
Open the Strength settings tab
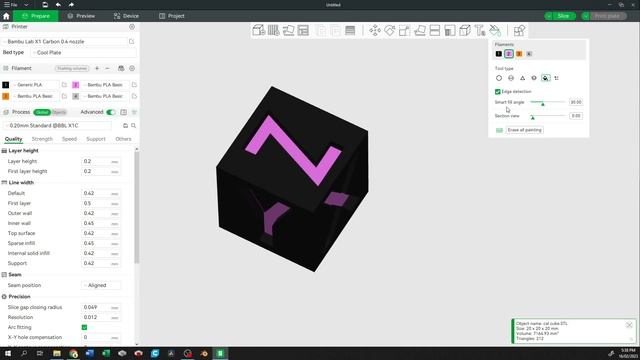click(x=42, y=139)
